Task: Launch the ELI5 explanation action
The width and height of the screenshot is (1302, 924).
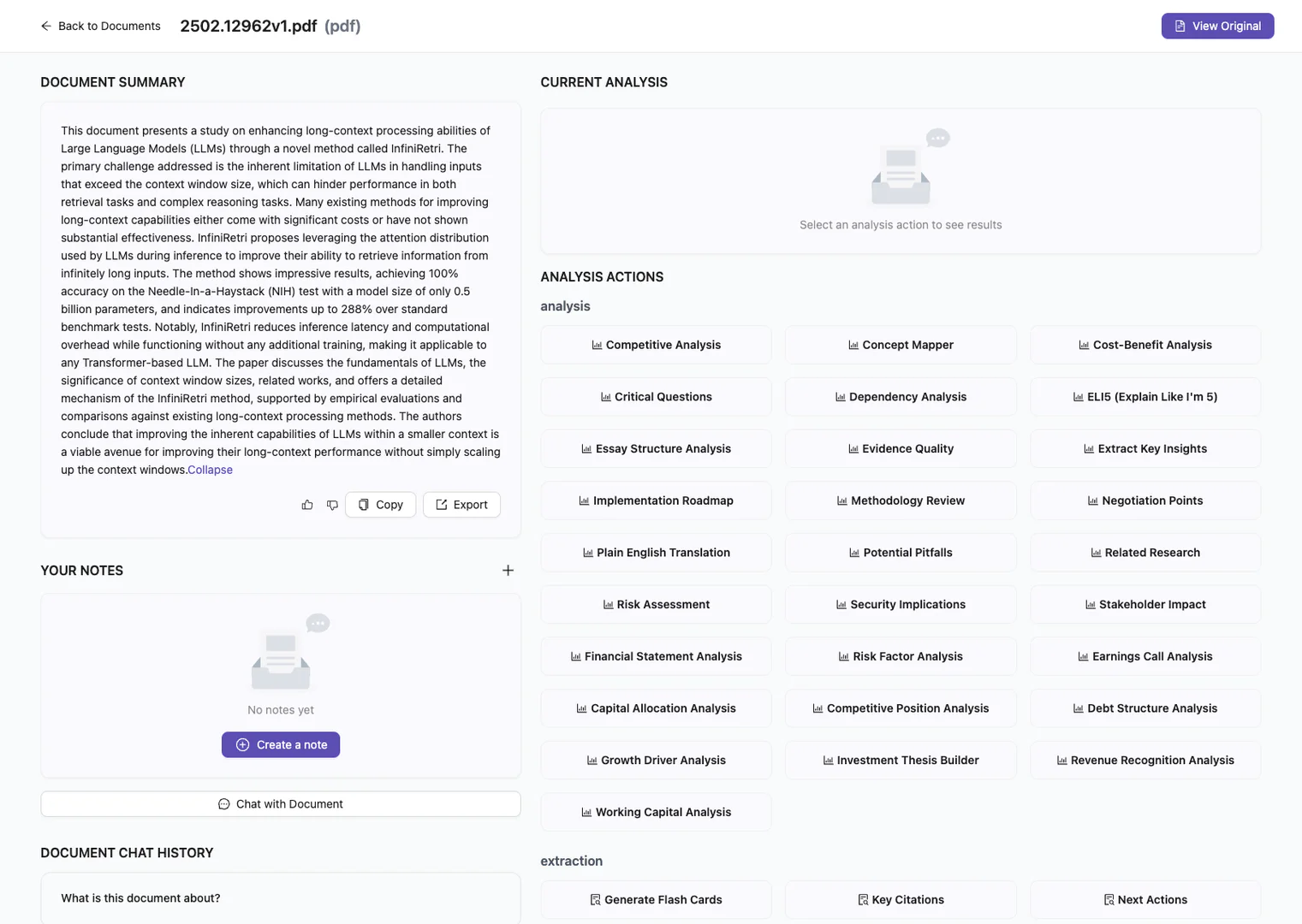Action: pyautogui.click(x=1145, y=396)
